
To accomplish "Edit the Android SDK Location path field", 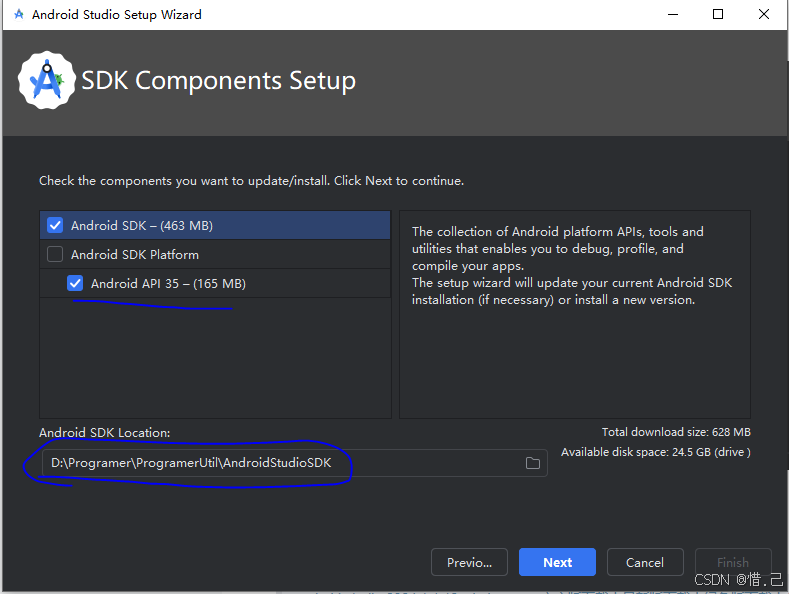I will click(294, 463).
